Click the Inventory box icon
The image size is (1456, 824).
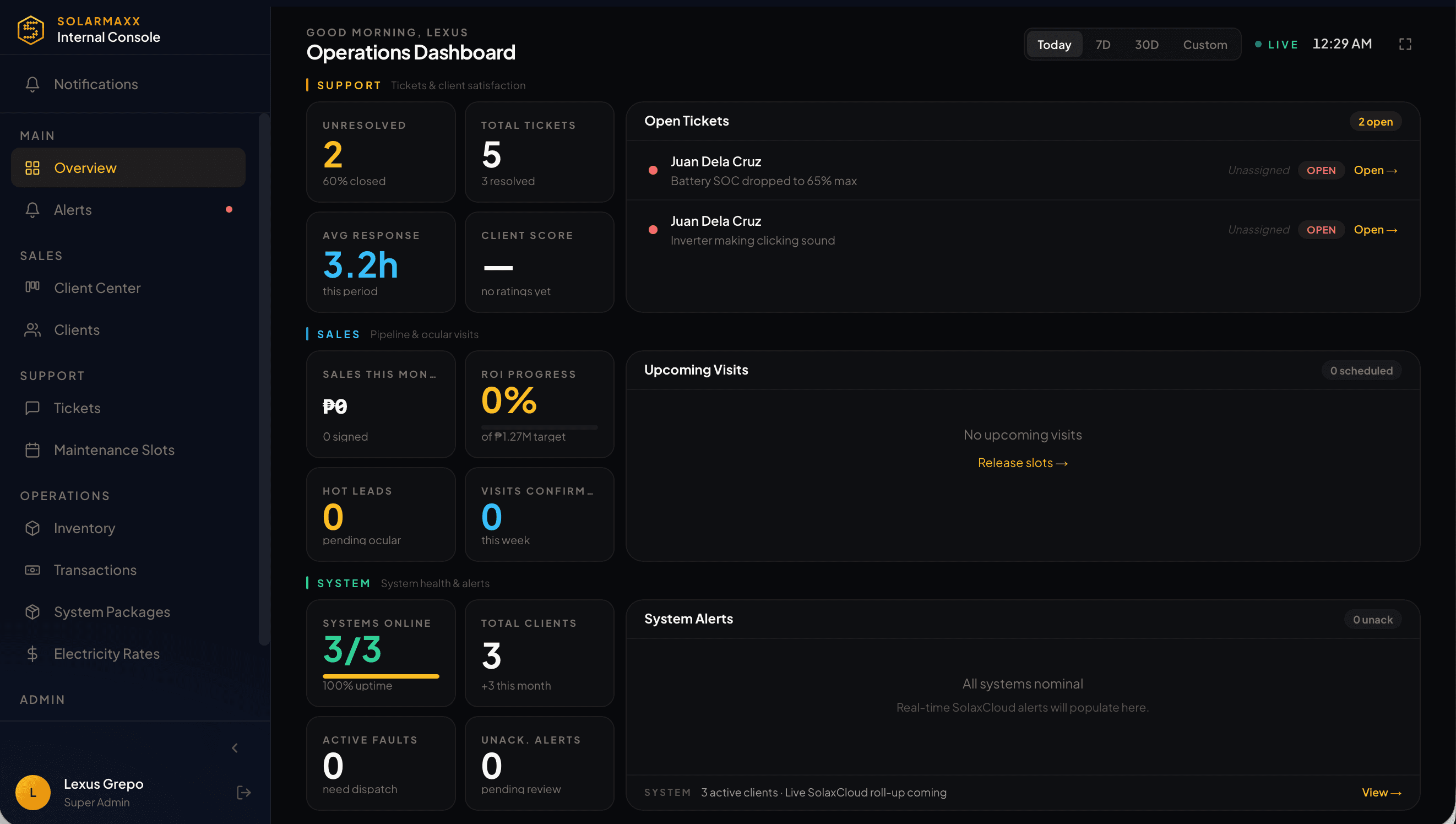click(x=32, y=528)
